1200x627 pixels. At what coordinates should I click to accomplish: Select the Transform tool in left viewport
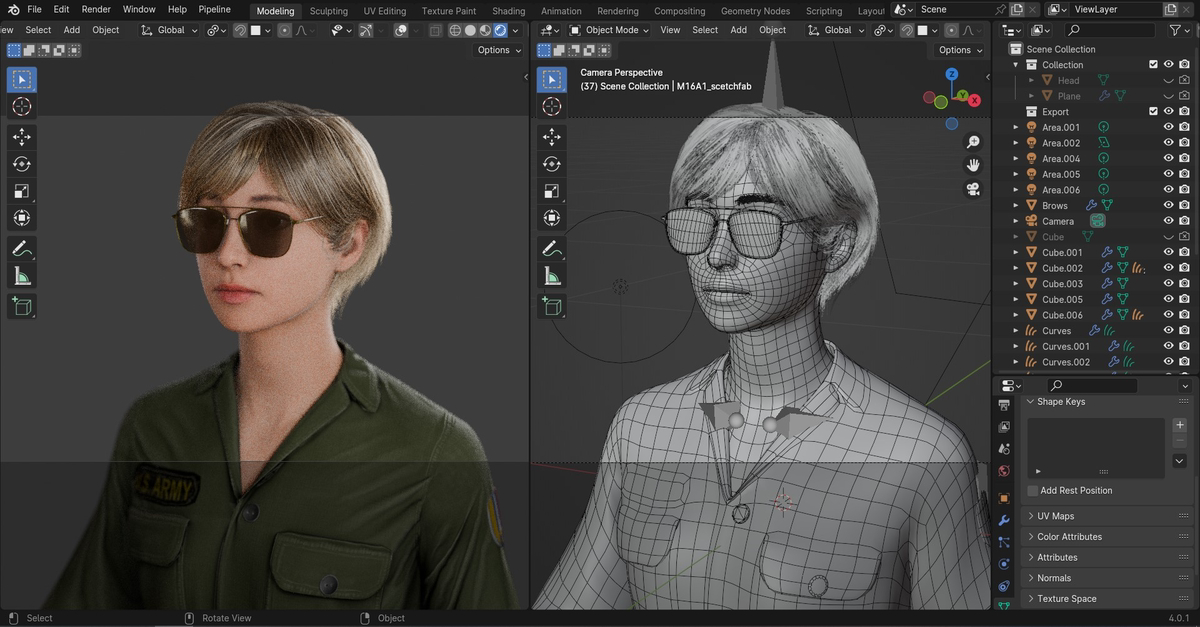21,218
